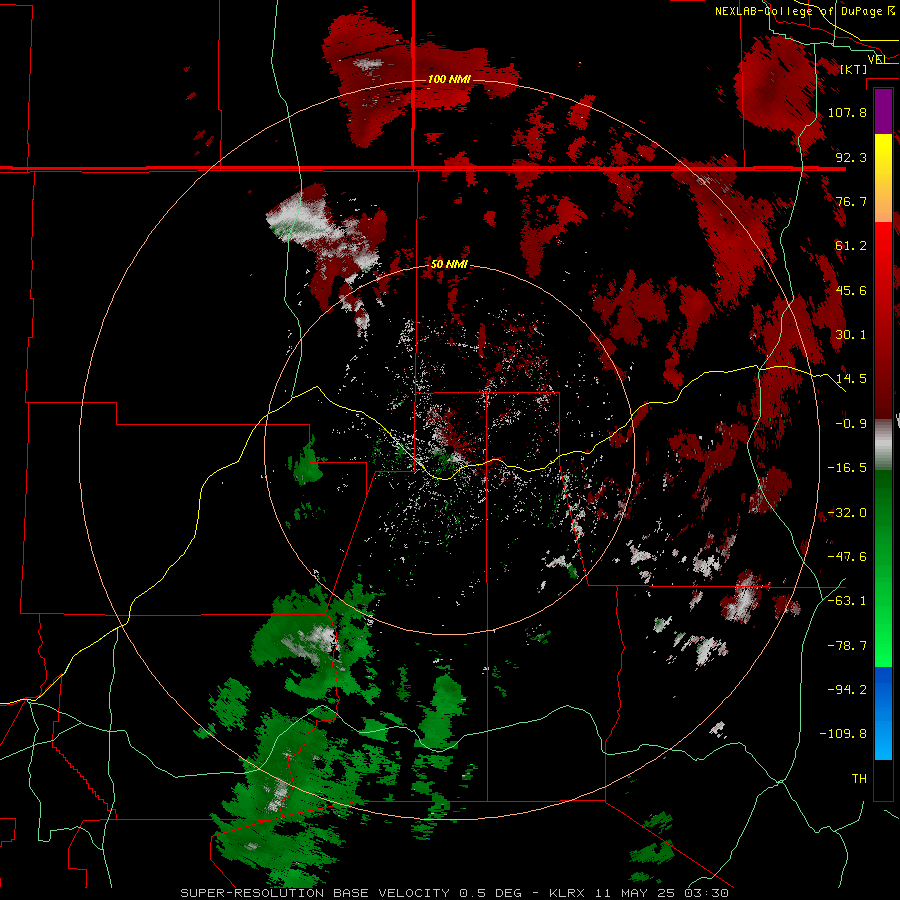Click the VEL product label
Screen dimensions: 900x900
click(x=877, y=59)
